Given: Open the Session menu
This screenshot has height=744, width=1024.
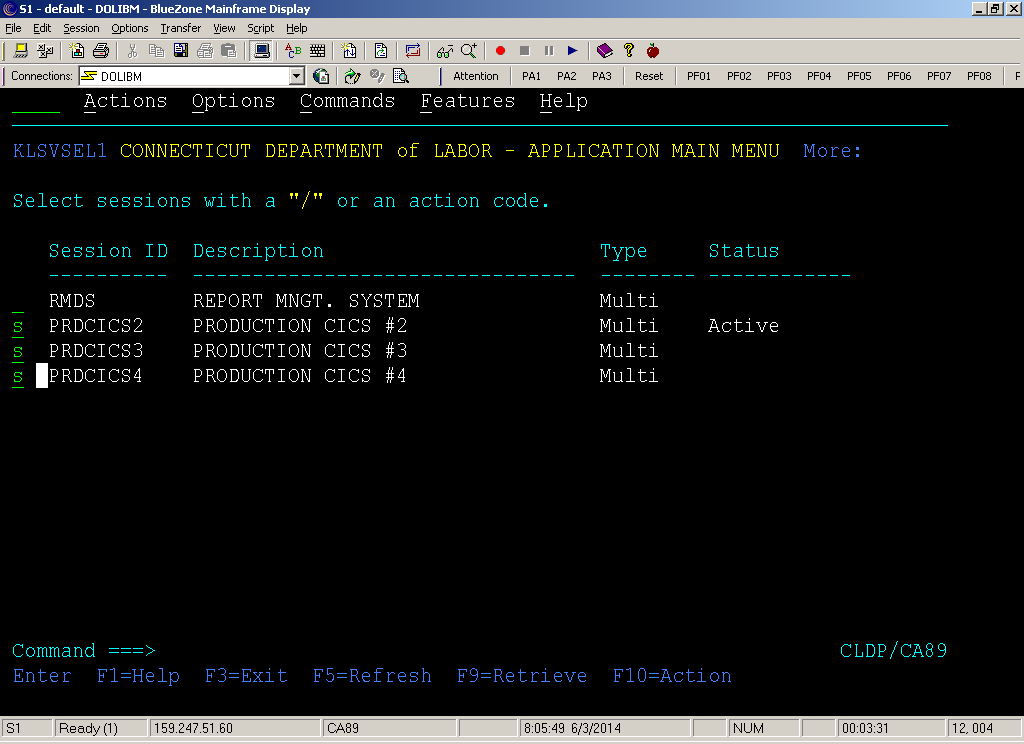Looking at the screenshot, I should pyautogui.click(x=81, y=28).
